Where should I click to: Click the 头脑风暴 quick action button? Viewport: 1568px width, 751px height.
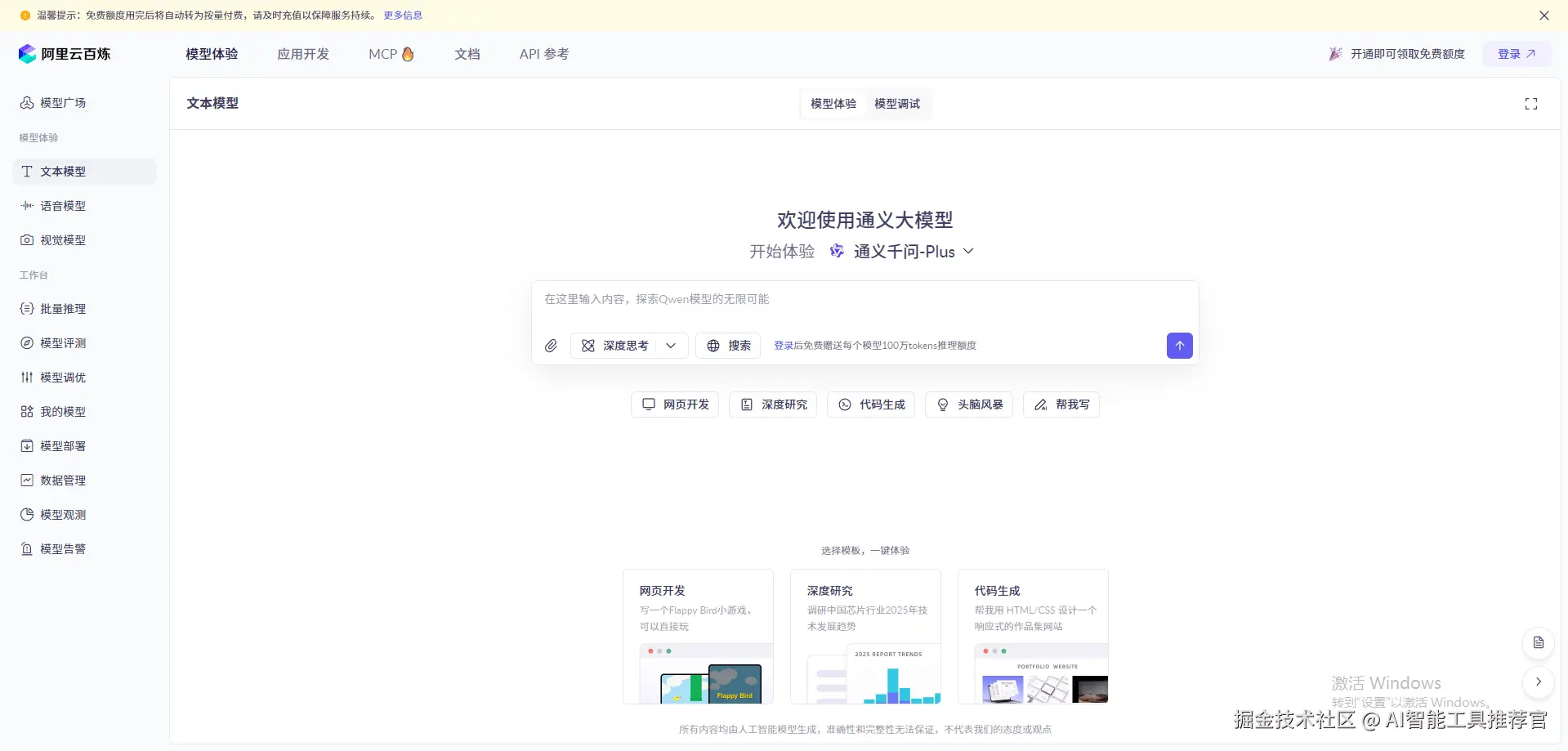click(x=969, y=405)
